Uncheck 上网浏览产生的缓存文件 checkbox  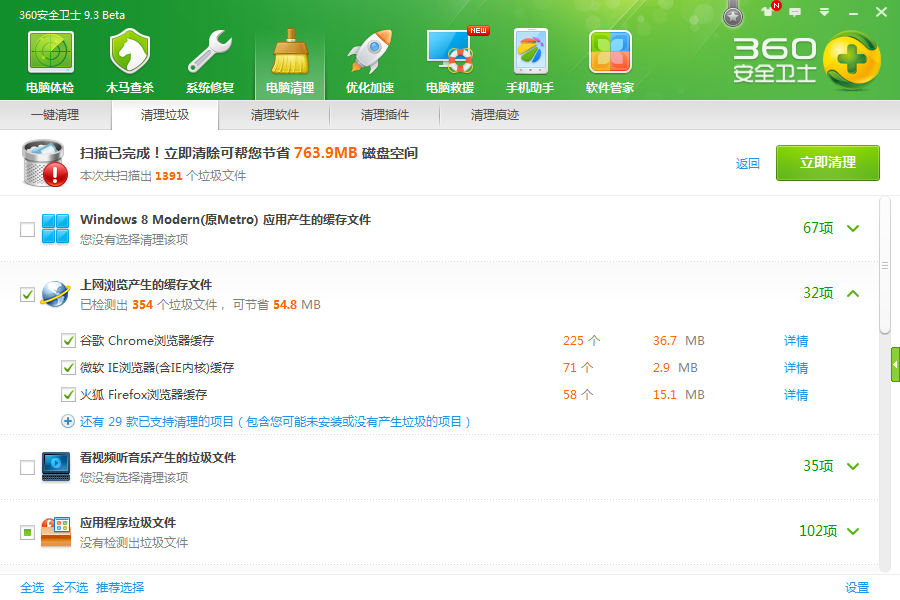(x=27, y=295)
